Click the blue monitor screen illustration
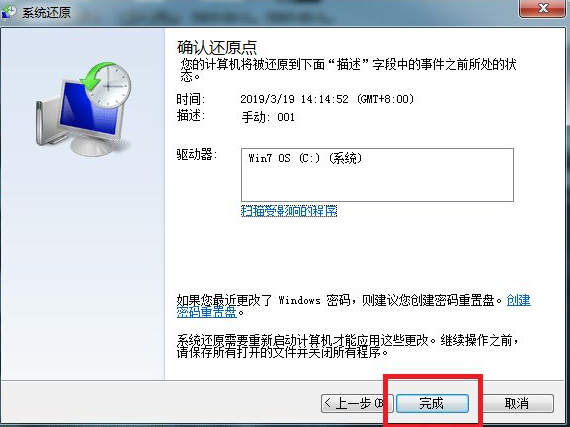Image resolution: width=570 pixels, height=427 pixels. point(89,111)
